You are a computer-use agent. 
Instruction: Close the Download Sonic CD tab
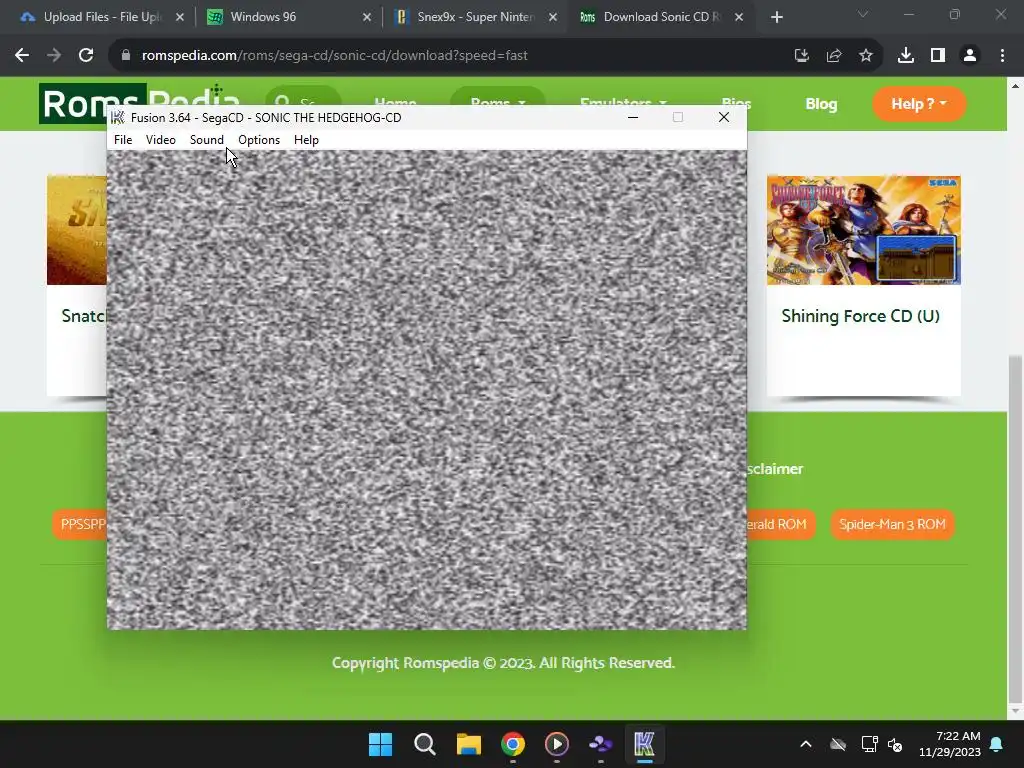739,18
